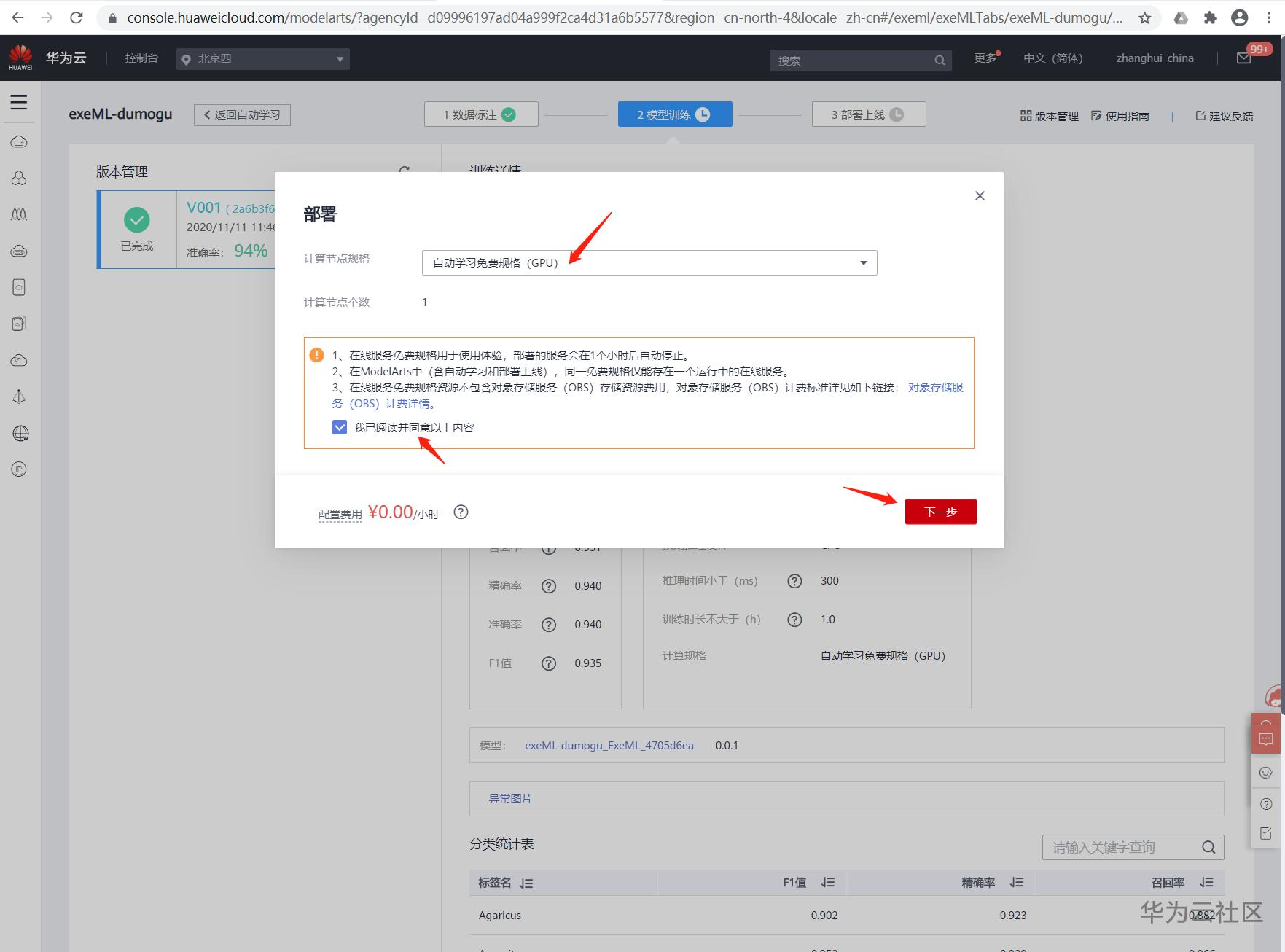Select the V001 version card
The height and width of the screenshot is (952, 1285).
pos(186,230)
